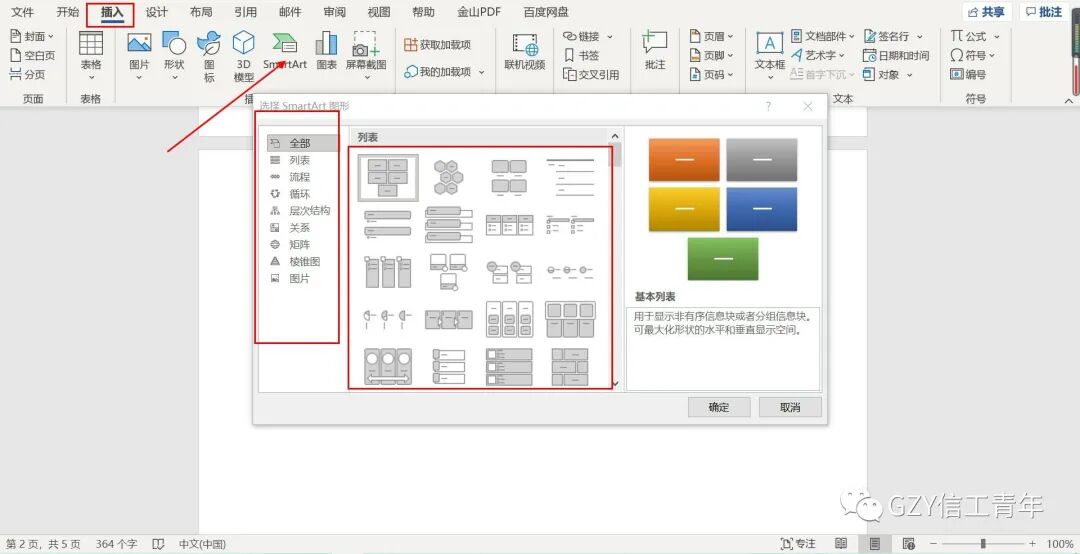Insert a 文本框 text box
This screenshot has height=554, width=1080.
pos(770,55)
